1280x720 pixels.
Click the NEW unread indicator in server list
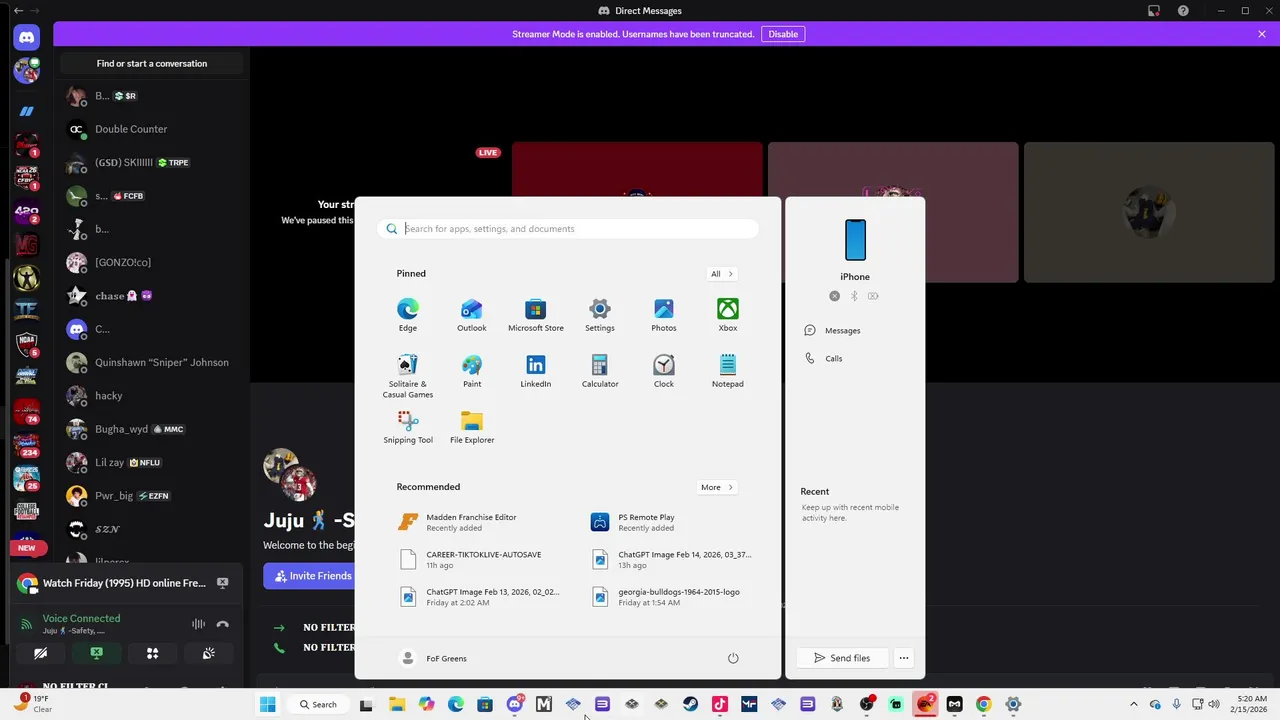pos(27,548)
